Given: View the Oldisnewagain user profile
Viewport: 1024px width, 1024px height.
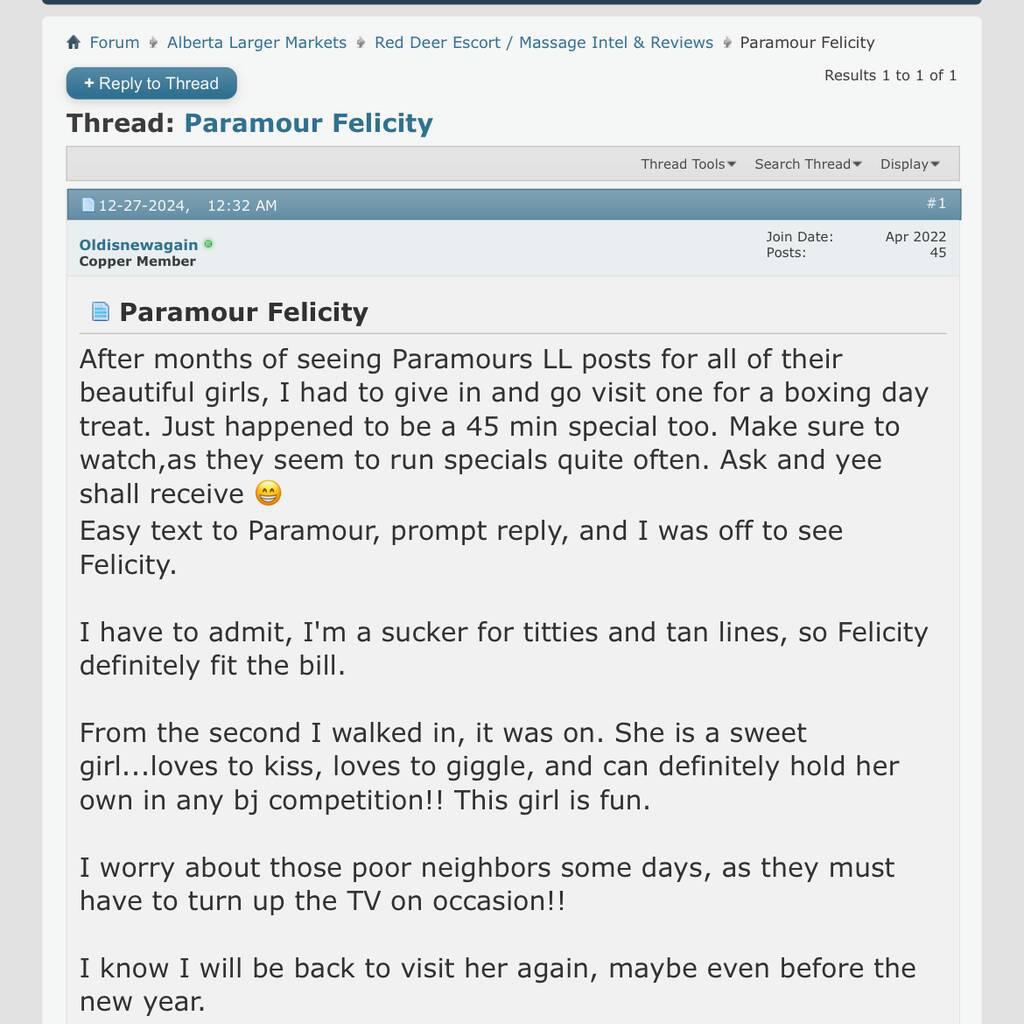Looking at the screenshot, I should (138, 245).
